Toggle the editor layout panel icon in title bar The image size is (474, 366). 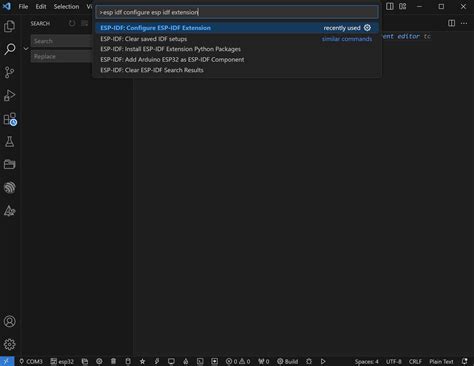click(390, 6)
